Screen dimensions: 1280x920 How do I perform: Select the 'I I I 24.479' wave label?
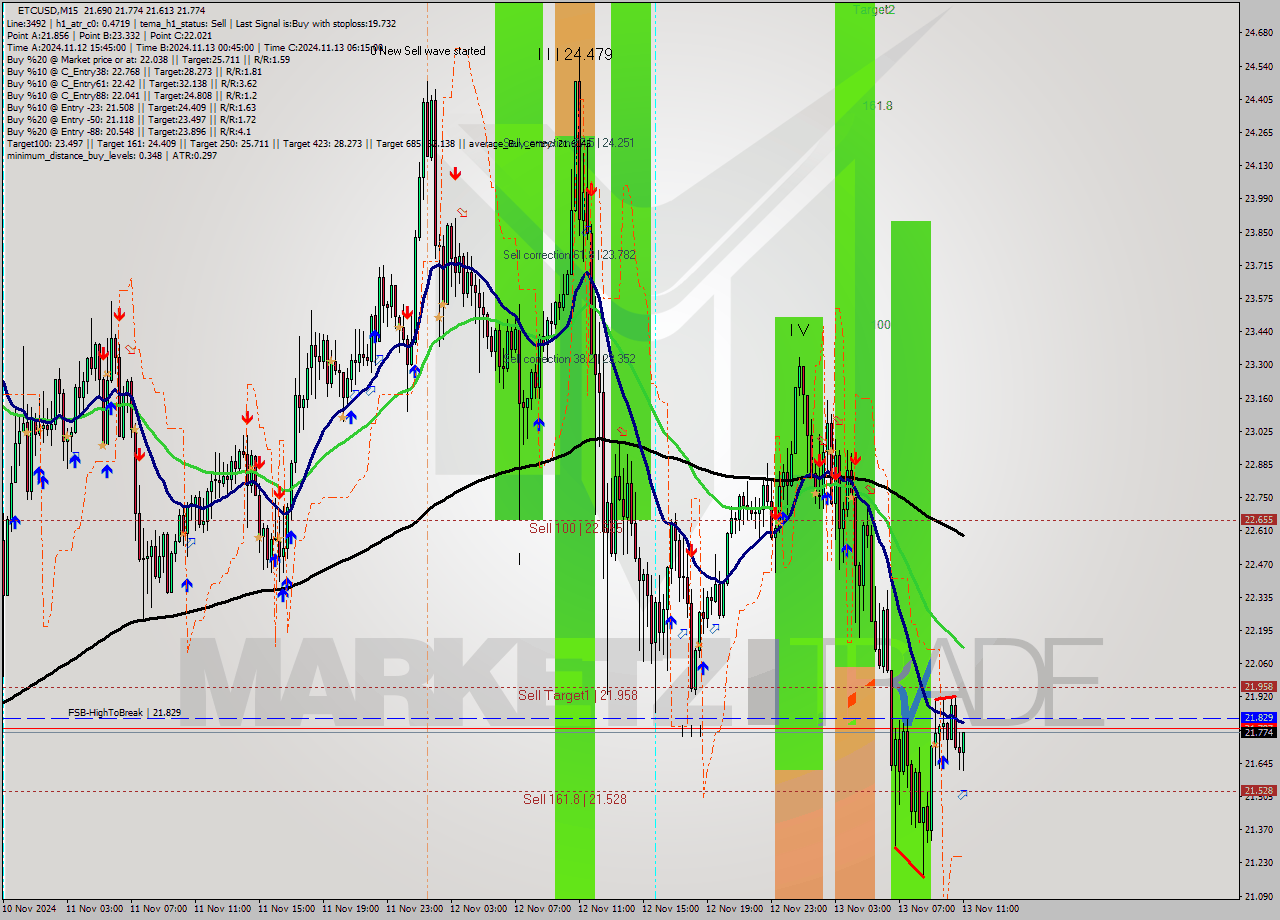pyautogui.click(x=575, y=54)
